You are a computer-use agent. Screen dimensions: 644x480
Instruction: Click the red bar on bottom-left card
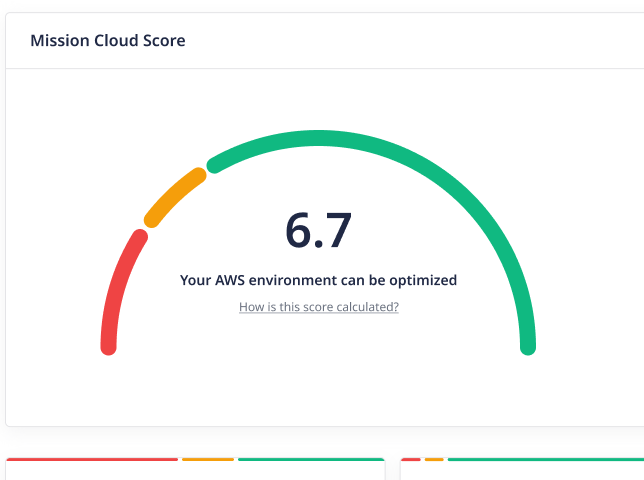tap(92, 460)
